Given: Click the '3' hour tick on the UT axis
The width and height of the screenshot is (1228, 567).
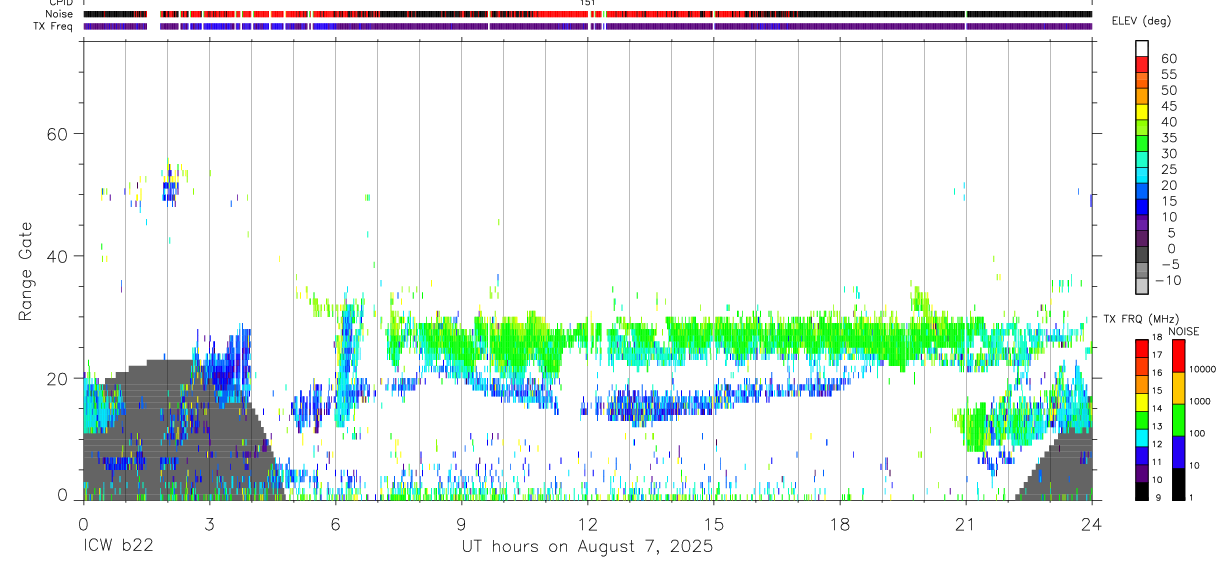Looking at the screenshot, I should click(x=209, y=523).
